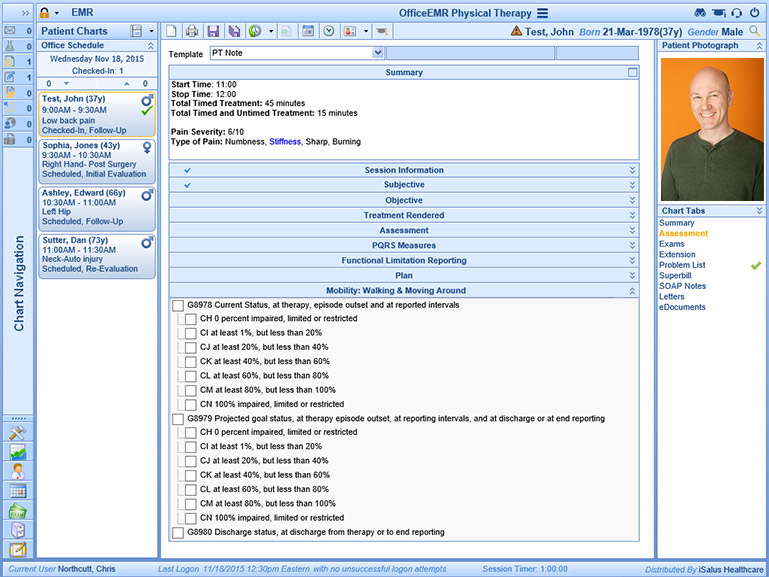Open the OfficeEMR hamburger menu icon
Image resolution: width=769 pixels, height=577 pixels.
542,13
